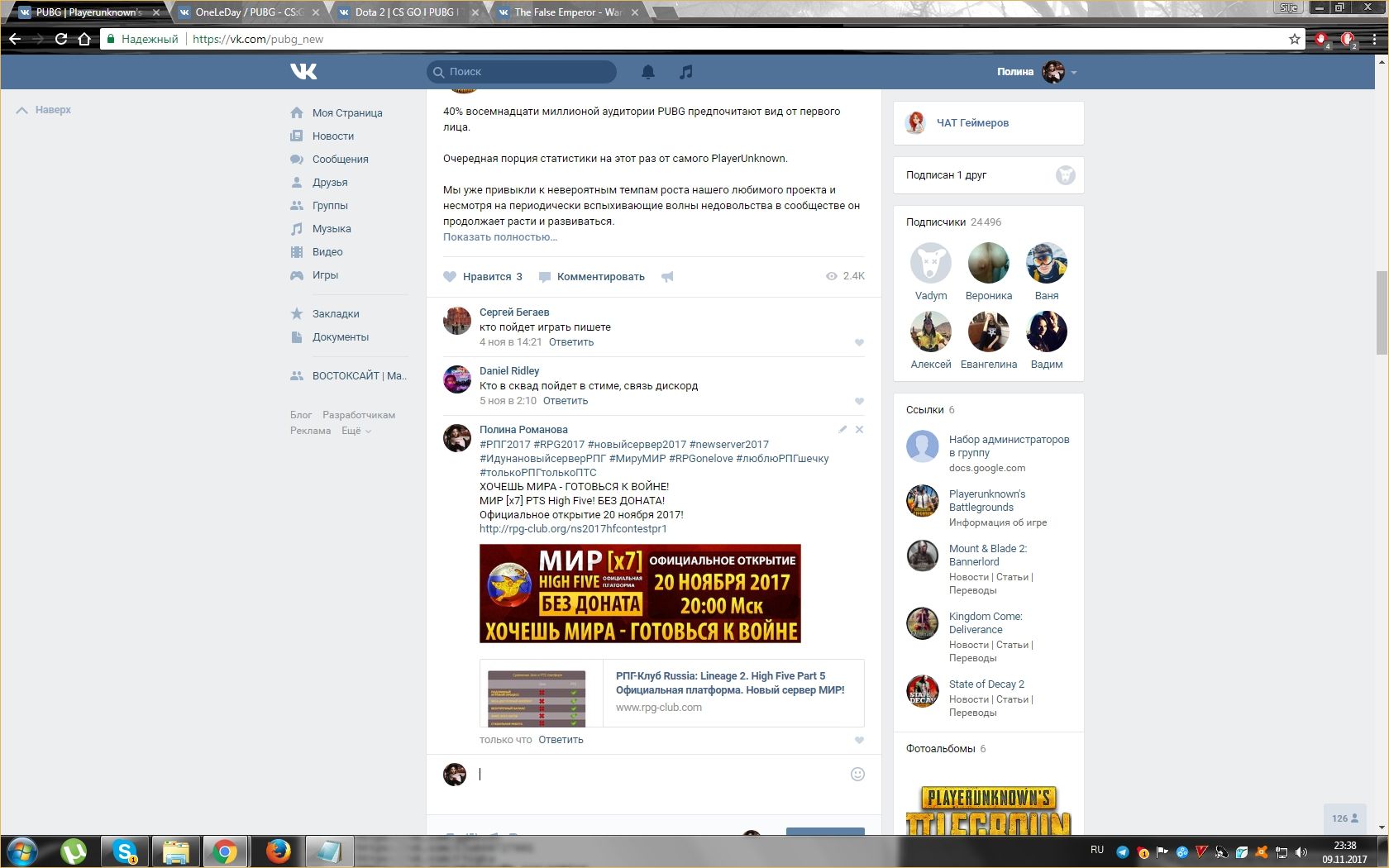1389x868 pixels.
Task: Switch to the OneLeDay / PUBG tab
Action: click(249, 12)
